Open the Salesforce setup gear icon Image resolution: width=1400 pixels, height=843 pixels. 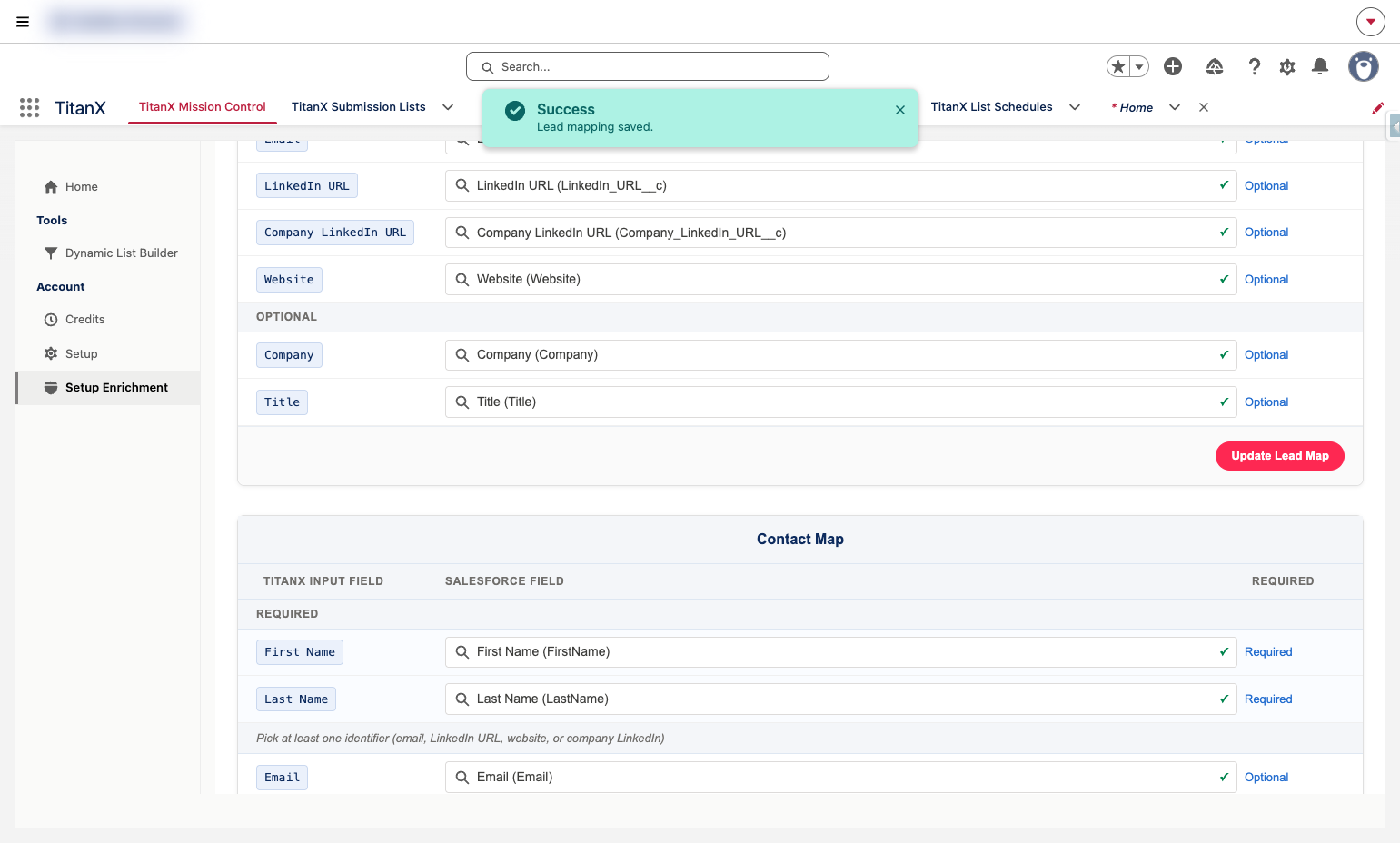point(1287,66)
